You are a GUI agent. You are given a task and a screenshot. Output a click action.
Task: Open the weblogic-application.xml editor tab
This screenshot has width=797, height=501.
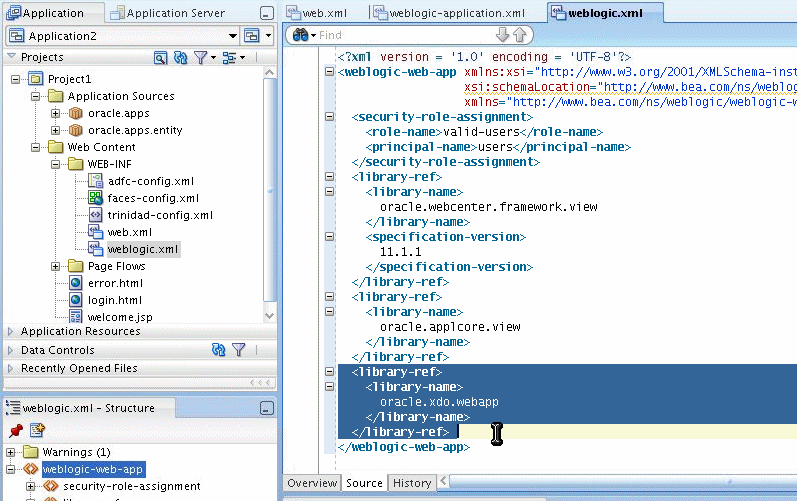(x=449, y=13)
